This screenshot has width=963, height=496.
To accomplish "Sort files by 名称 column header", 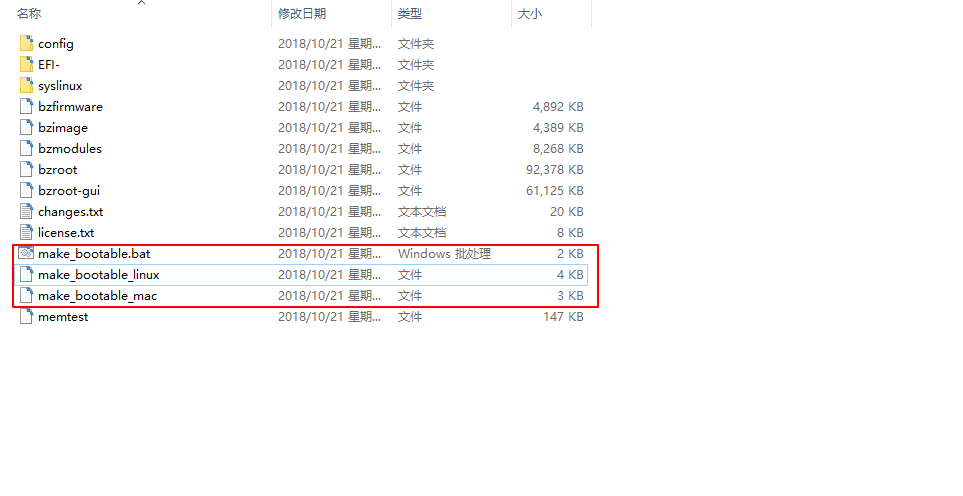I will (x=30, y=14).
